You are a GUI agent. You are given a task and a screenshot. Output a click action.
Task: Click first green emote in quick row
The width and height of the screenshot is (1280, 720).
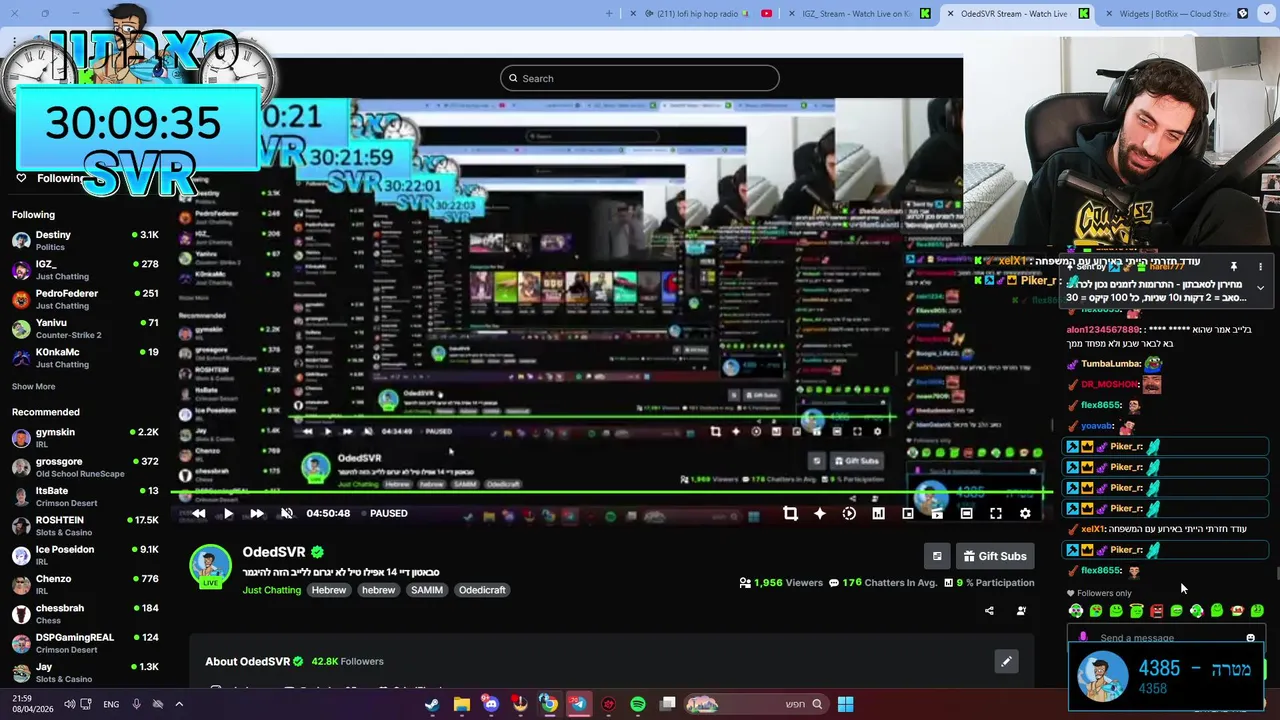[1076, 611]
